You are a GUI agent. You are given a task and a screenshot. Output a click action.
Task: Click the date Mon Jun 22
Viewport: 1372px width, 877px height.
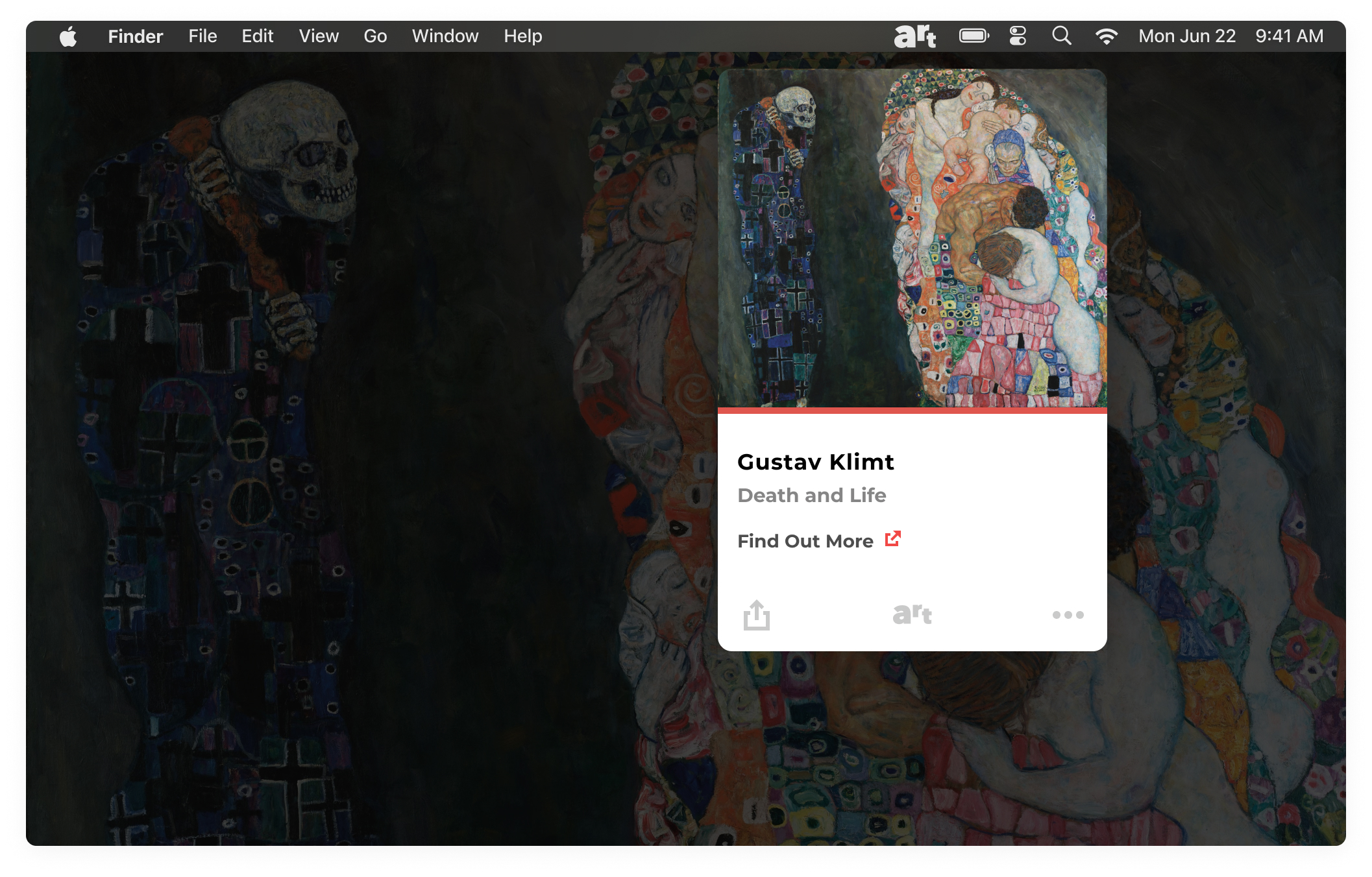[x=1187, y=36]
